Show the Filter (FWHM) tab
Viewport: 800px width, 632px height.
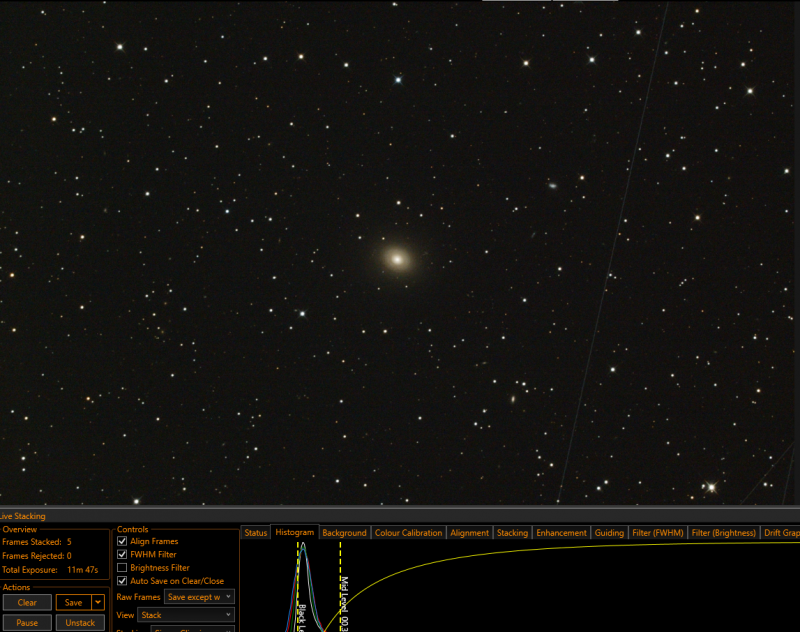coord(658,533)
